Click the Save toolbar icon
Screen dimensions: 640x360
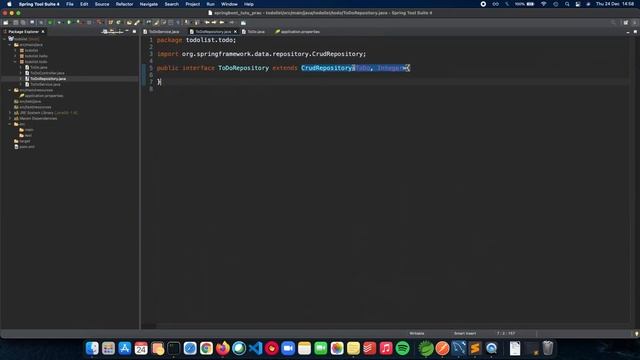tap(16, 22)
